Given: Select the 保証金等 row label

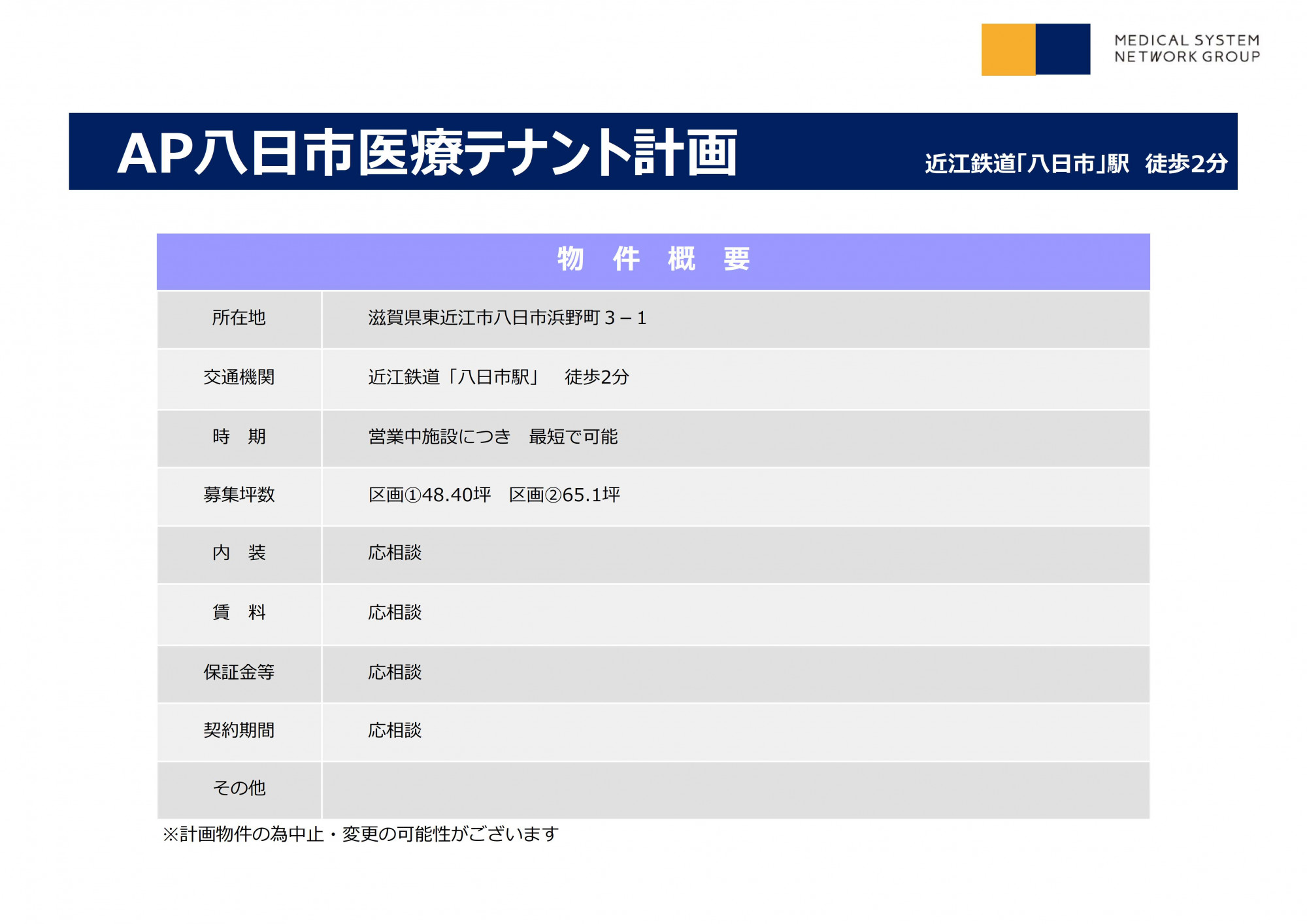Looking at the screenshot, I should coord(239,672).
